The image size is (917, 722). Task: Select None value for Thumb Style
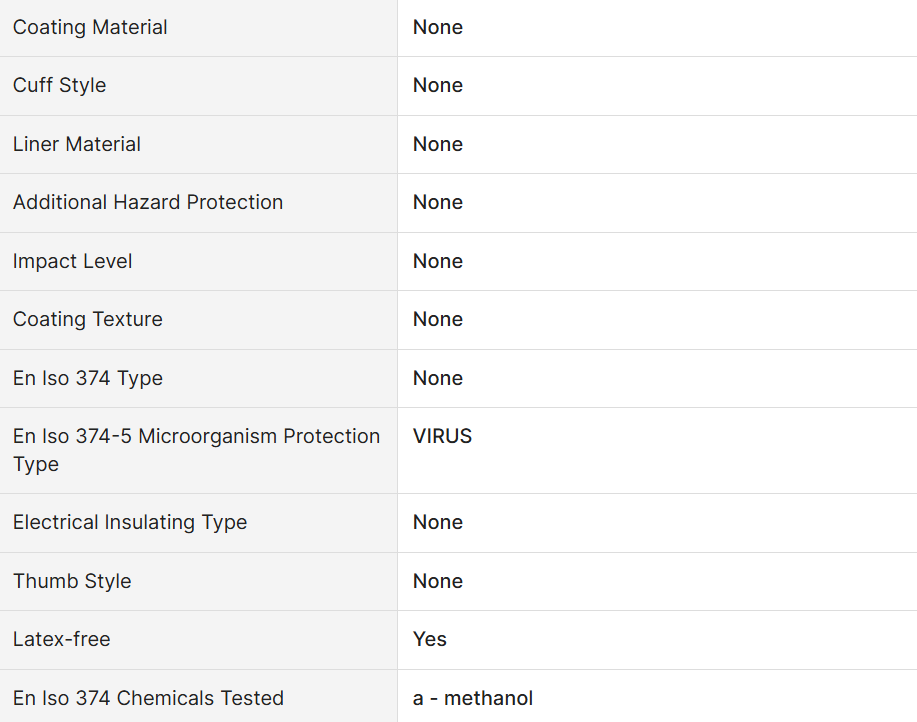click(438, 581)
